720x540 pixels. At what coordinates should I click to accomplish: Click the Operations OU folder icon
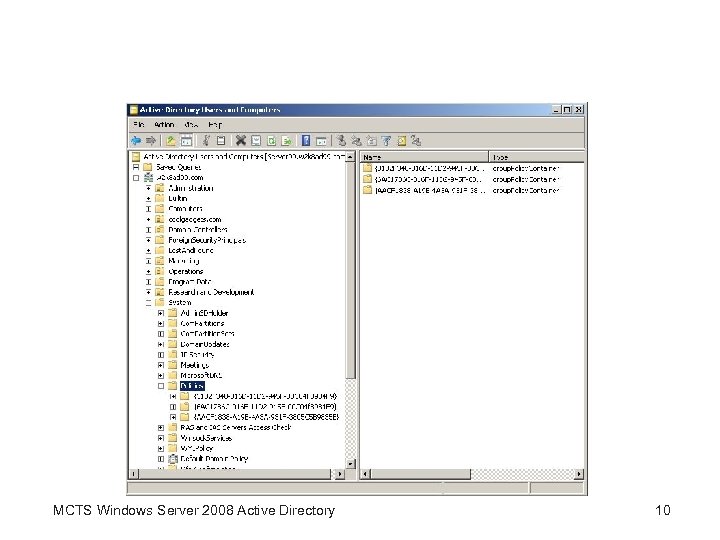click(x=160, y=271)
